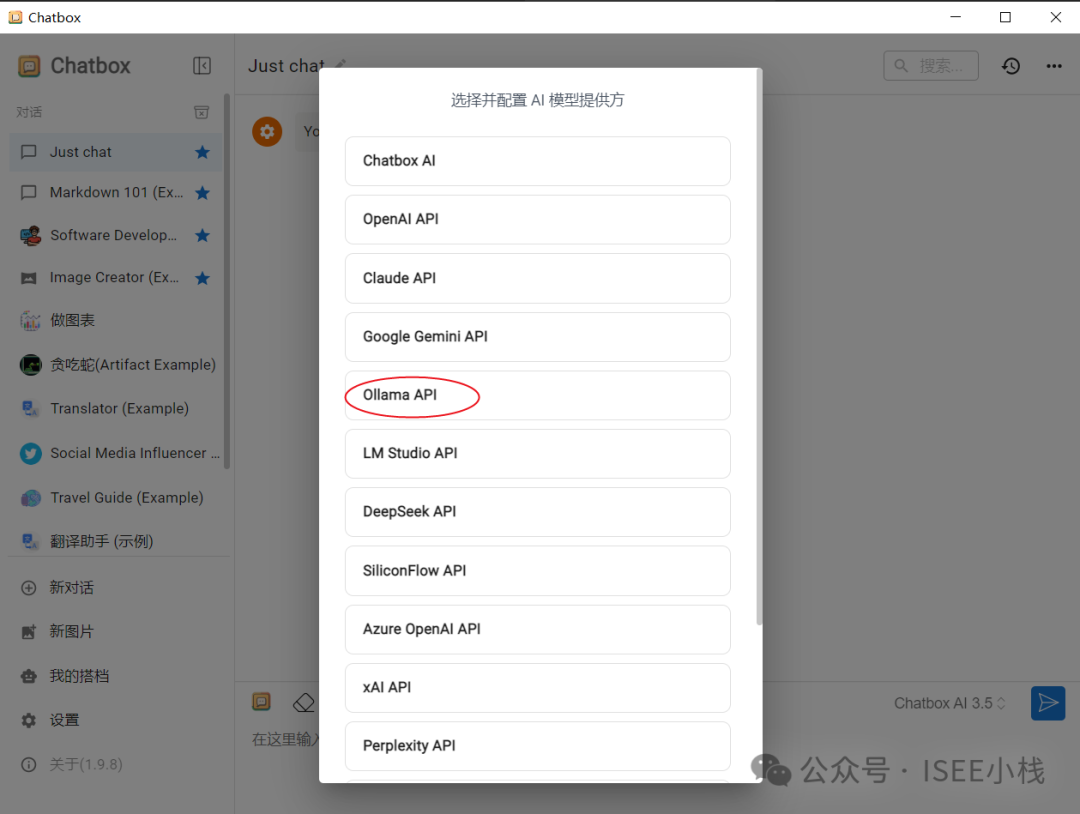Click the robot icon for my copilots
The image size is (1080, 814).
click(x=29, y=676)
